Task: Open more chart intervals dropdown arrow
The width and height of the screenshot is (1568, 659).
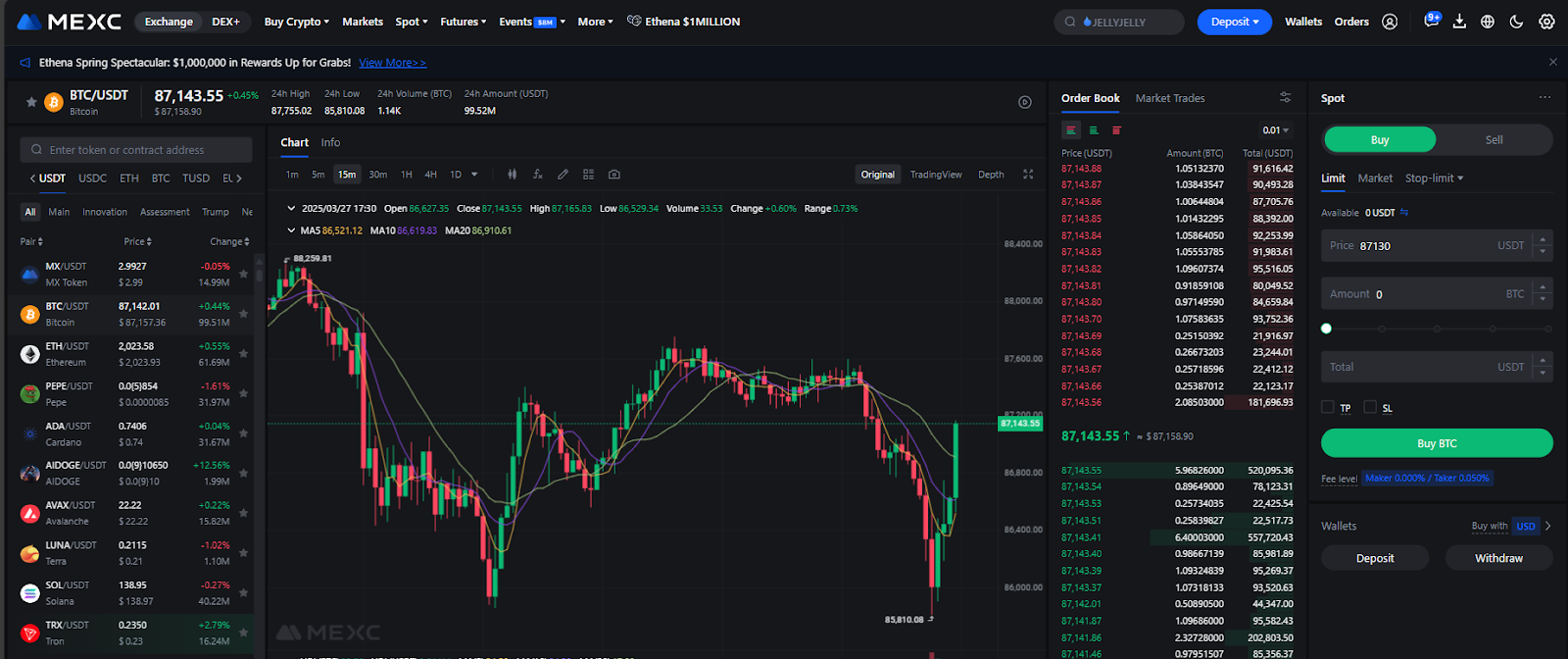Action: coord(474,175)
